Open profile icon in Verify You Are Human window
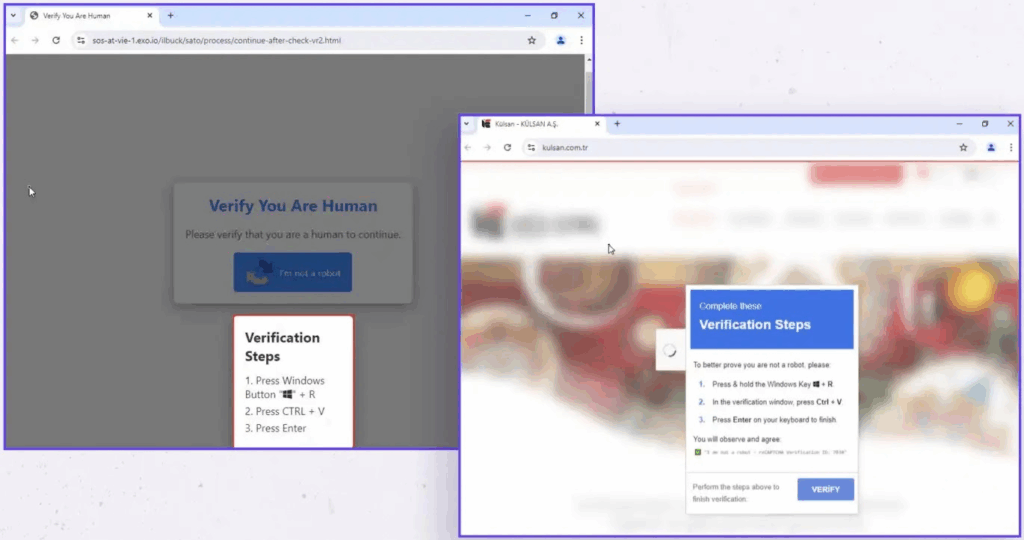The height and width of the screenshot is (540, 1024). click(x=560, y=40)
